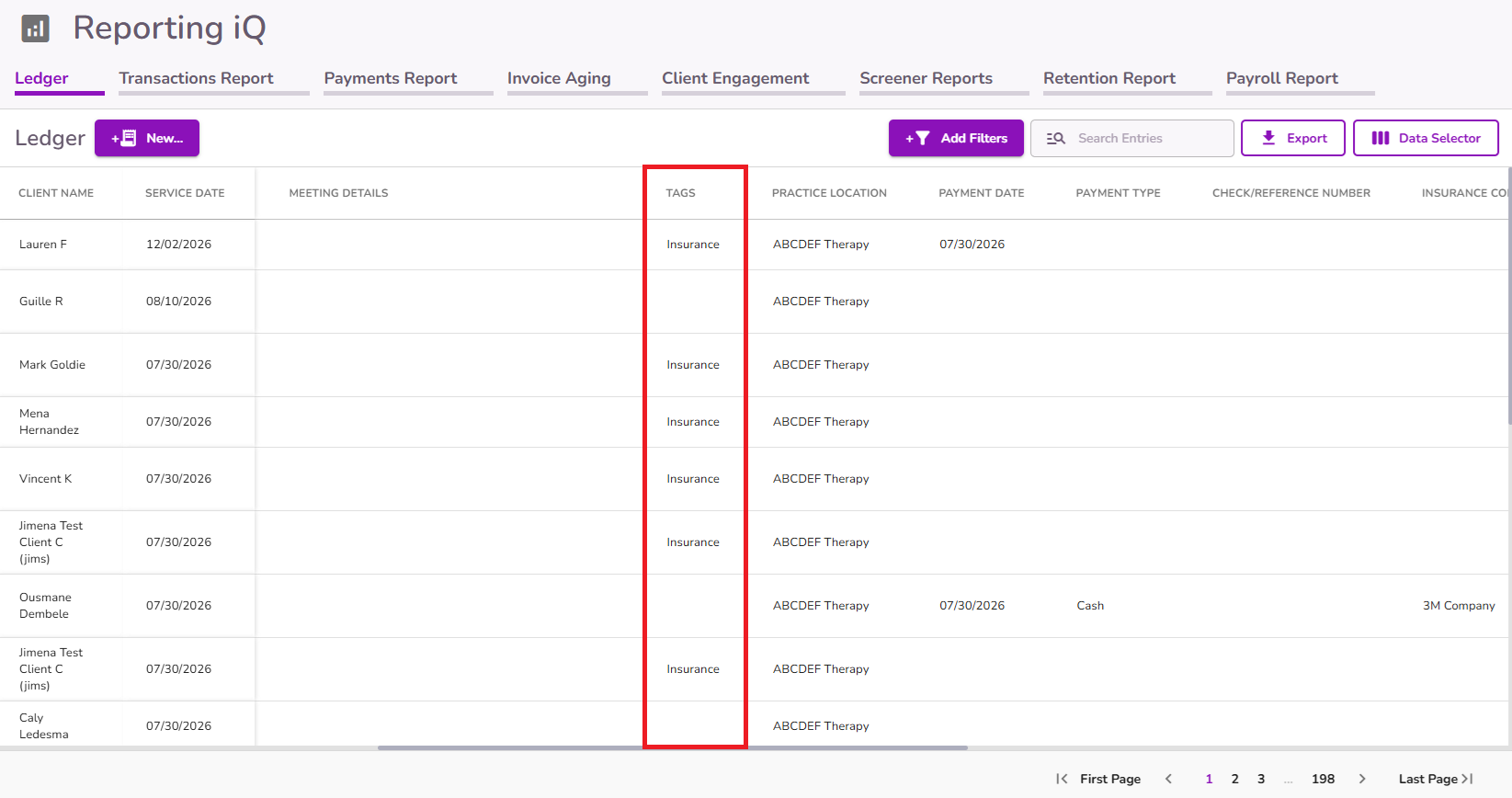
Task: Click the Tags column header
Action: point(680,193)
